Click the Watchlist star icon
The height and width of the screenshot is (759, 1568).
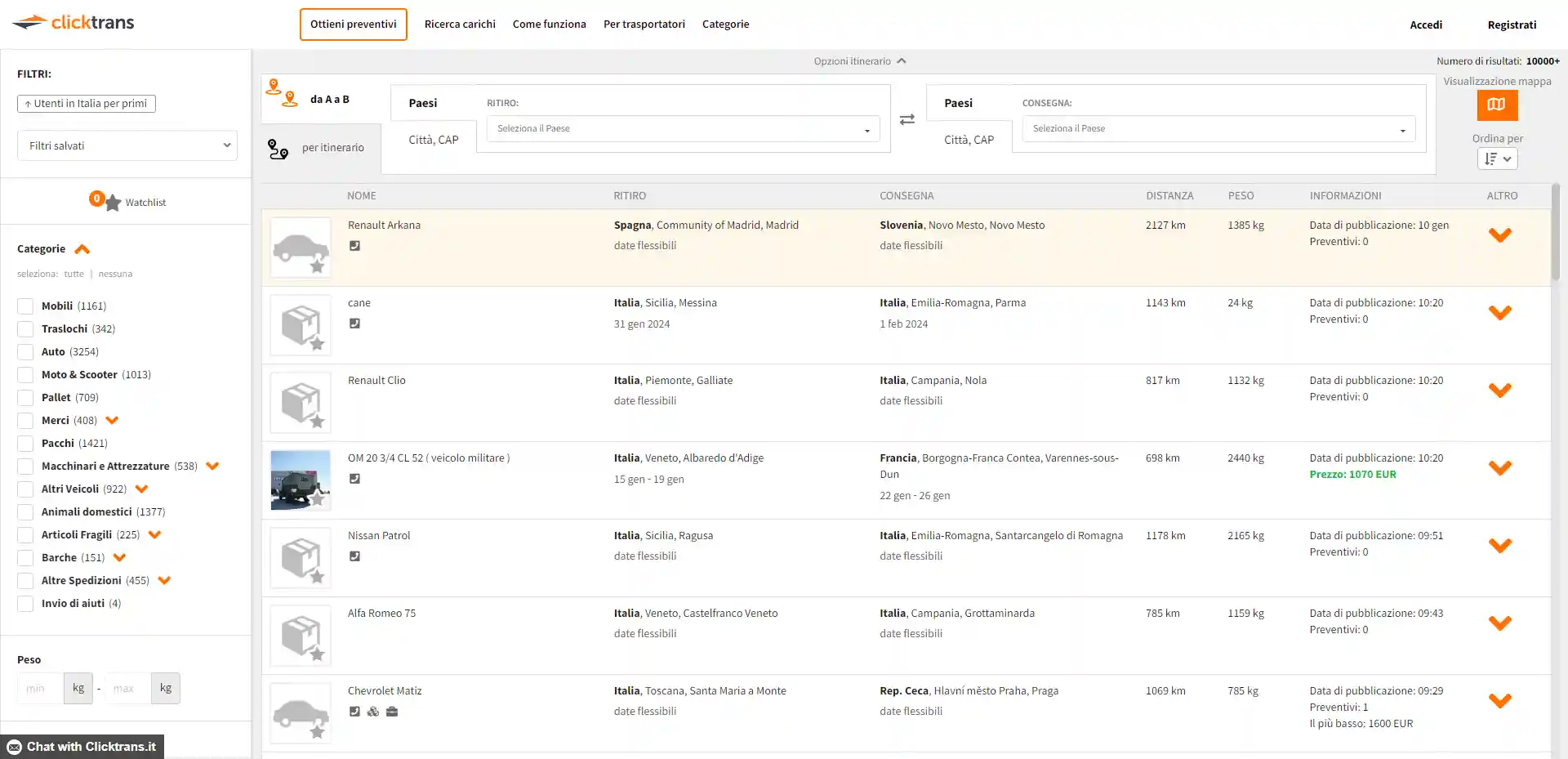(113, 203)
